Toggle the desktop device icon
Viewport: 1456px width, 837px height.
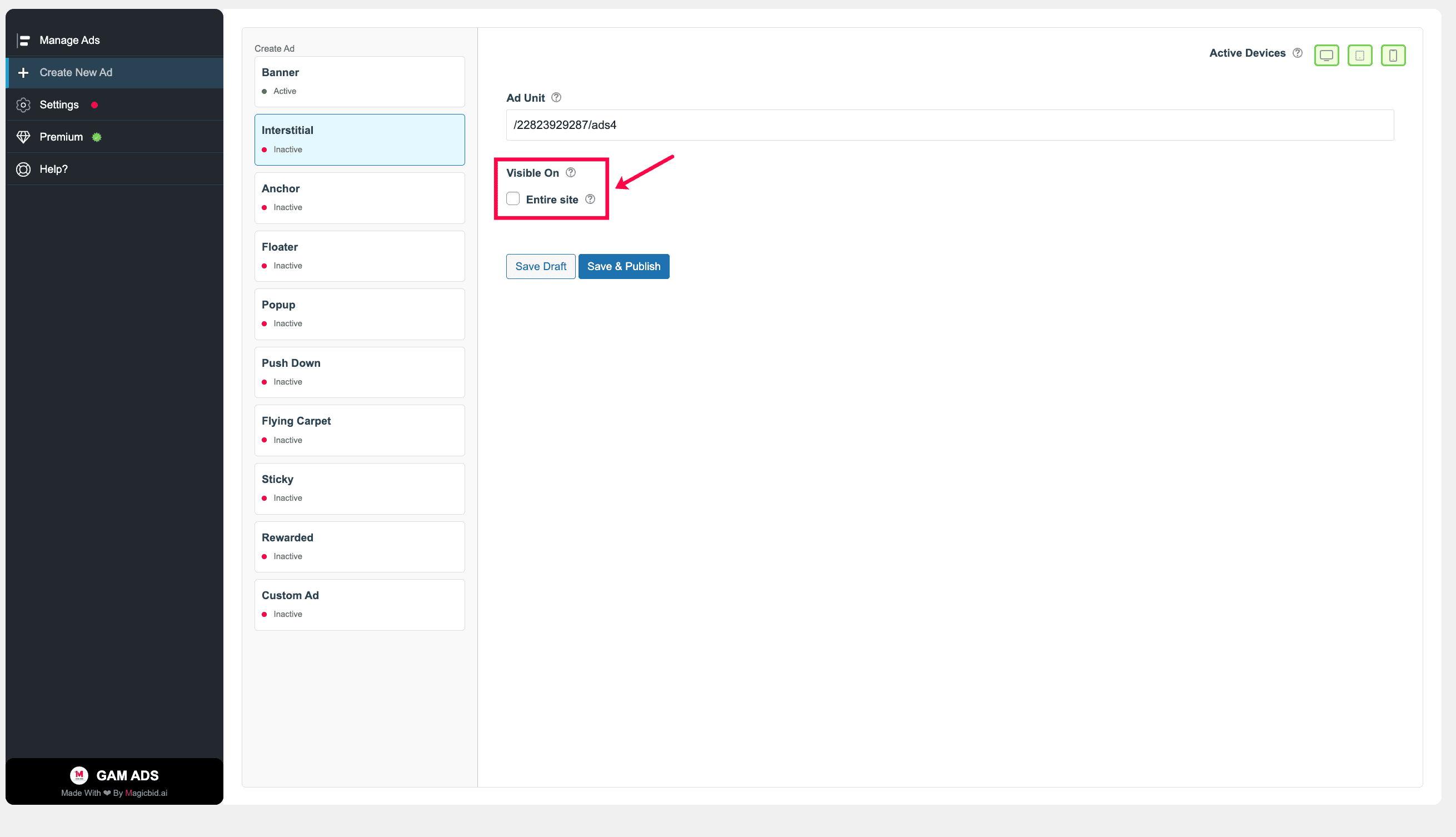pos(1326,55)
